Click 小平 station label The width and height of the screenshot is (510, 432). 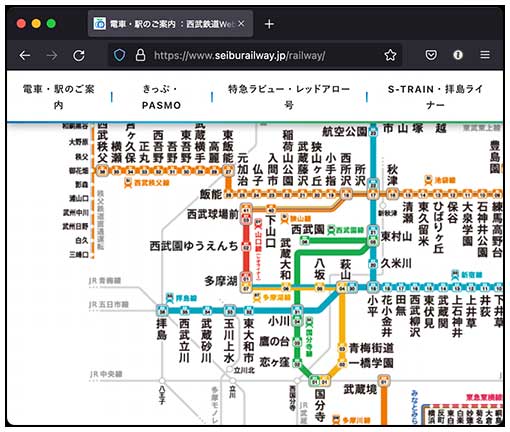click(x=372, y=305)
